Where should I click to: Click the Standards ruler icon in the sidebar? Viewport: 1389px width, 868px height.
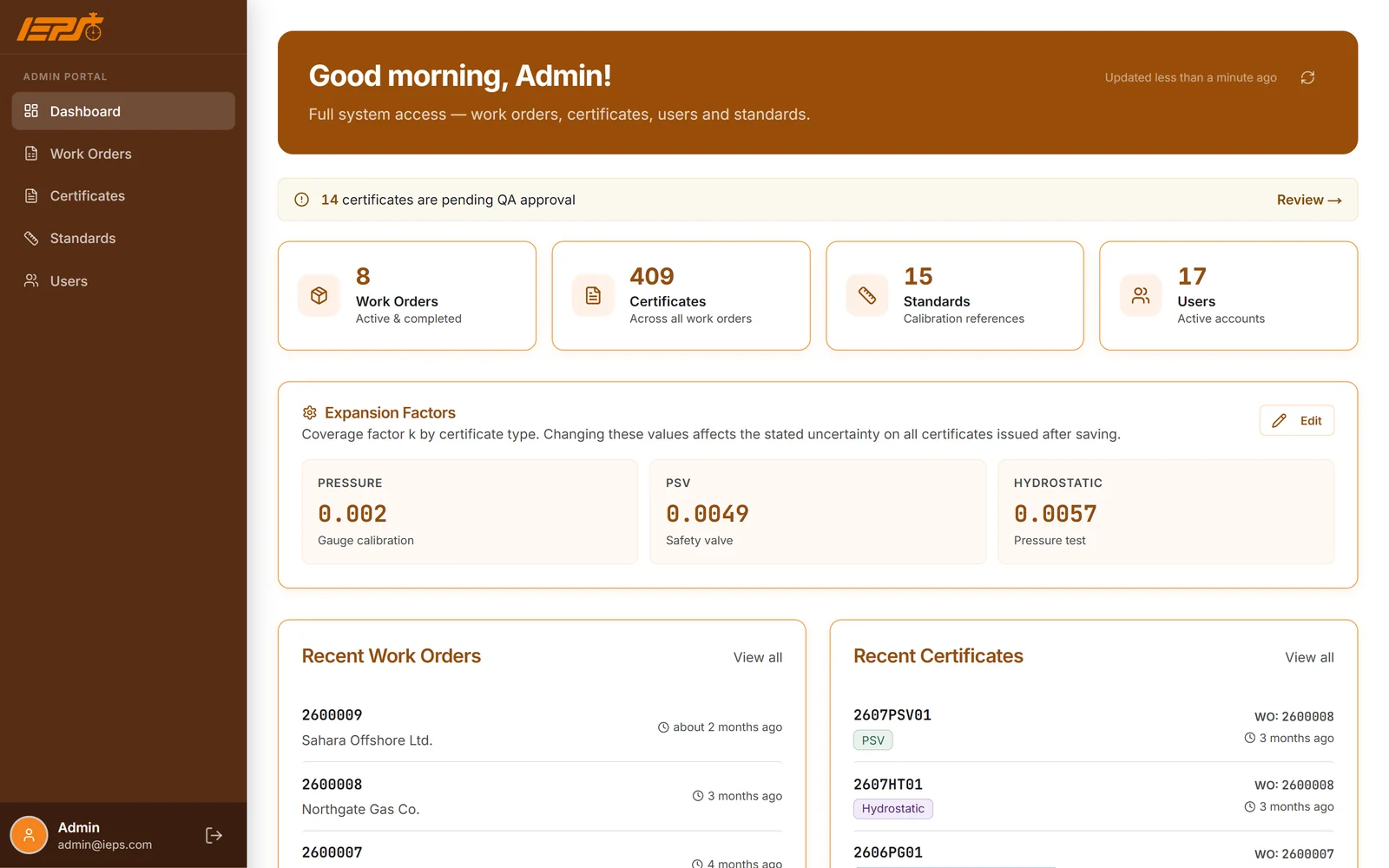tap(31, 238)
